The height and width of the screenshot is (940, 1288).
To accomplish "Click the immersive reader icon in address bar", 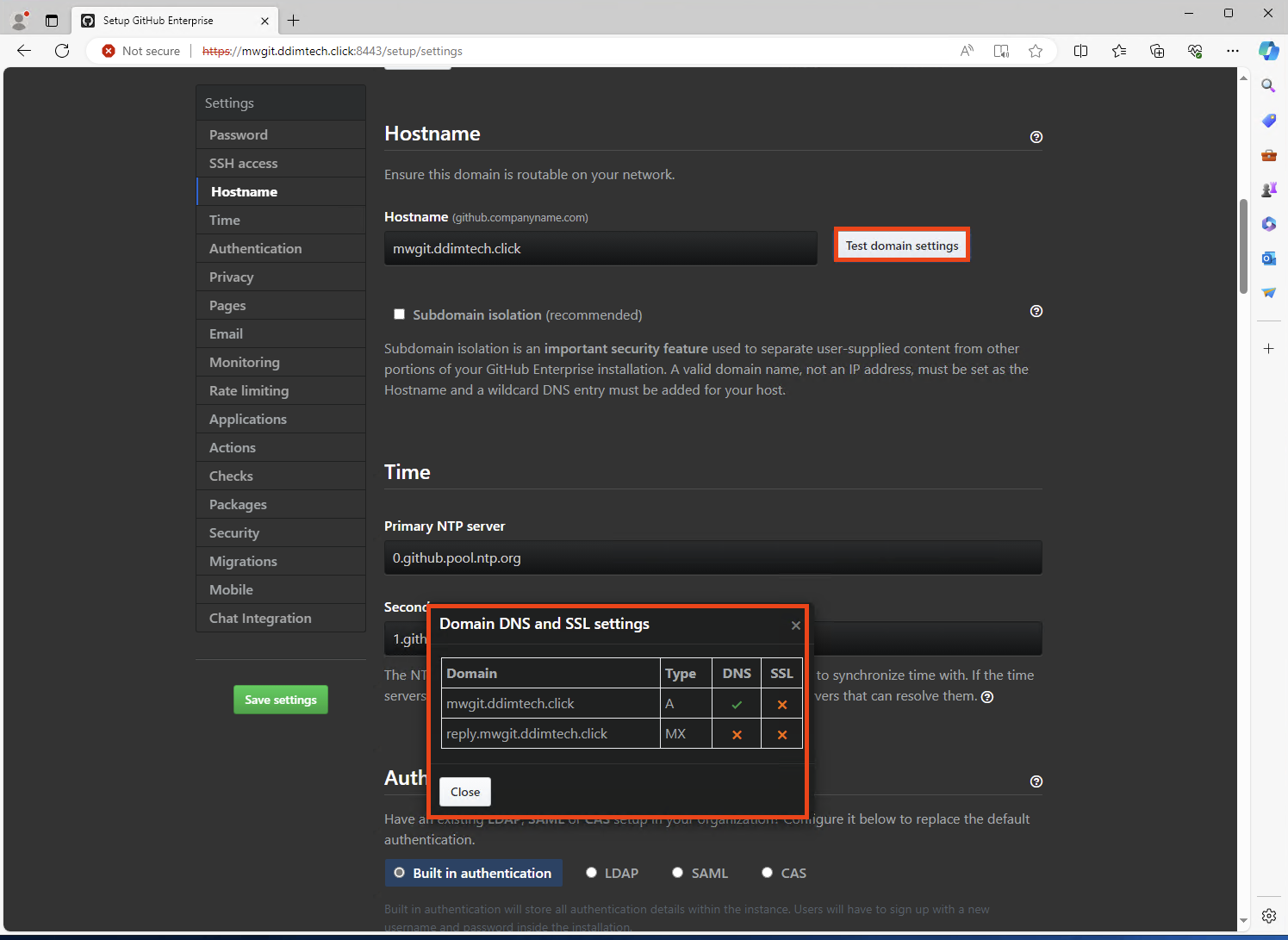I will click(x=1001, y=51).
